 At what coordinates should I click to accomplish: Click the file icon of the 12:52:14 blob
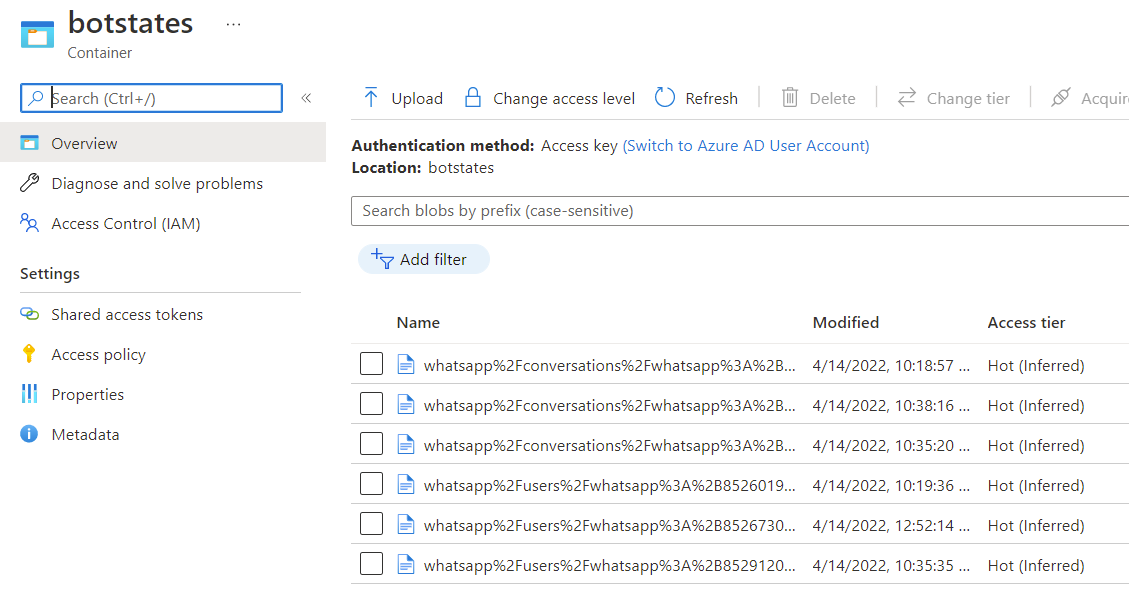click(x=406, y=525)
